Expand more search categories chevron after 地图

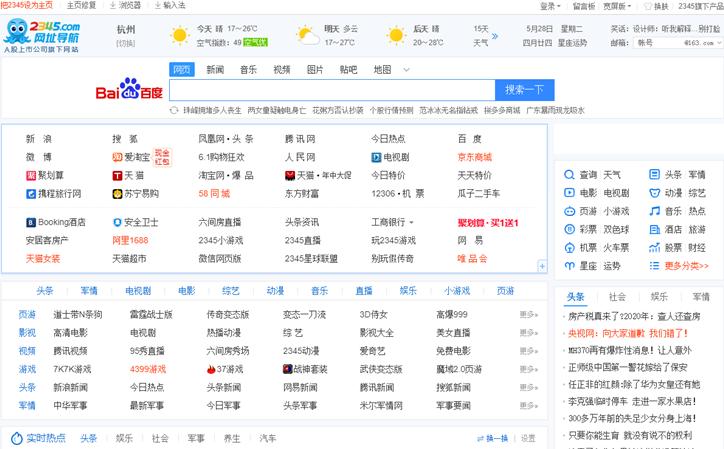406,70
